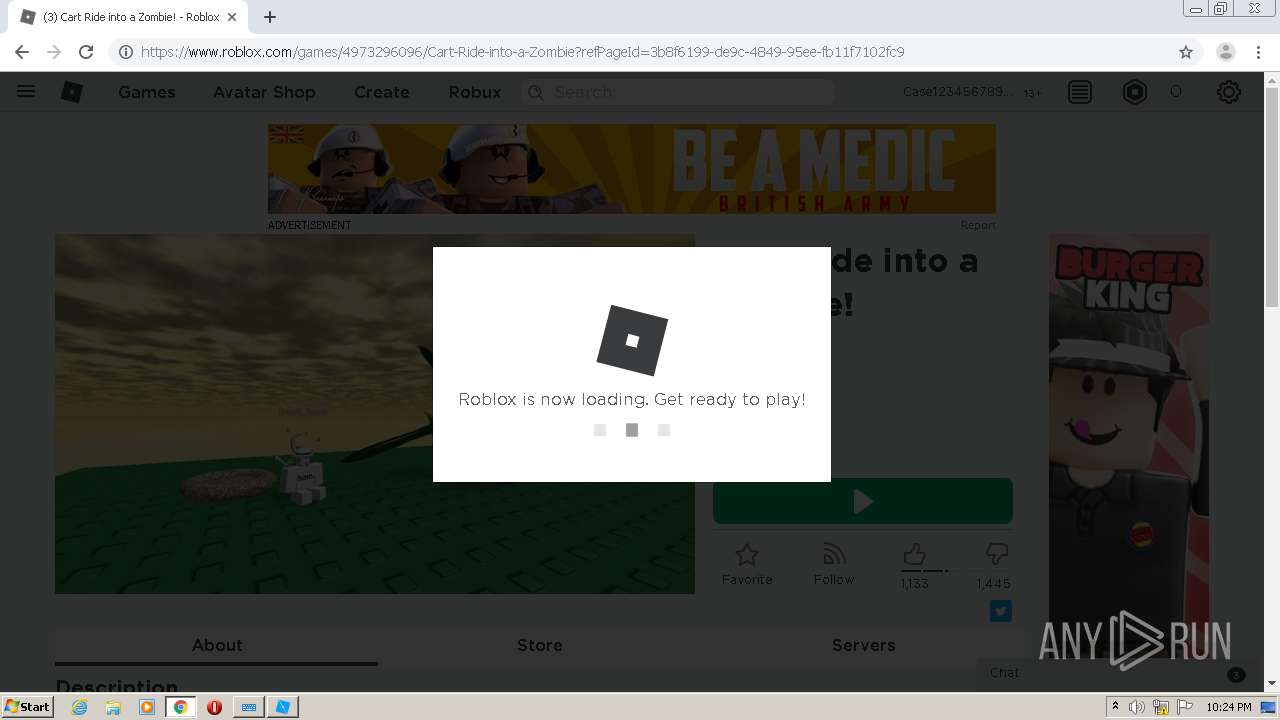The height and width of the screenshot is (720, 1280).
Task: Switch to the Store tab
Action: (540, 645)
